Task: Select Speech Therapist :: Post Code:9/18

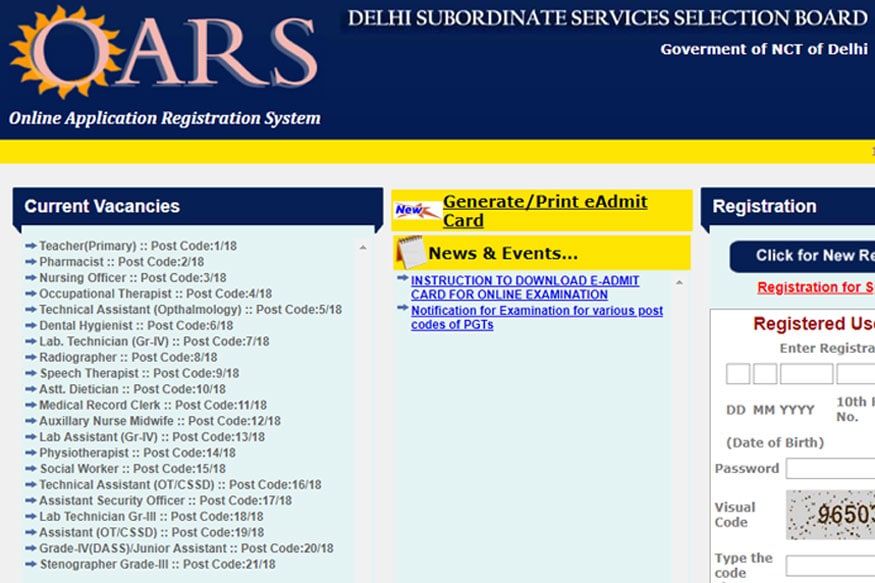Action: tap(139, 373)
